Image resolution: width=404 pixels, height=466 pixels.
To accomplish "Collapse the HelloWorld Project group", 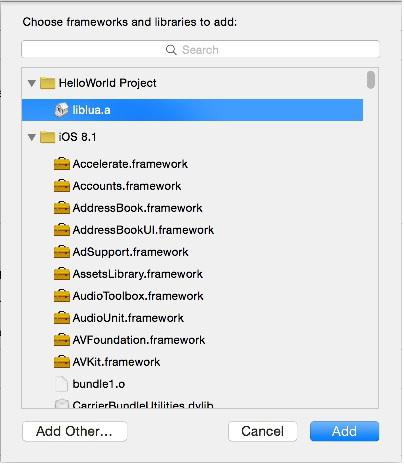I will point(32,83).
